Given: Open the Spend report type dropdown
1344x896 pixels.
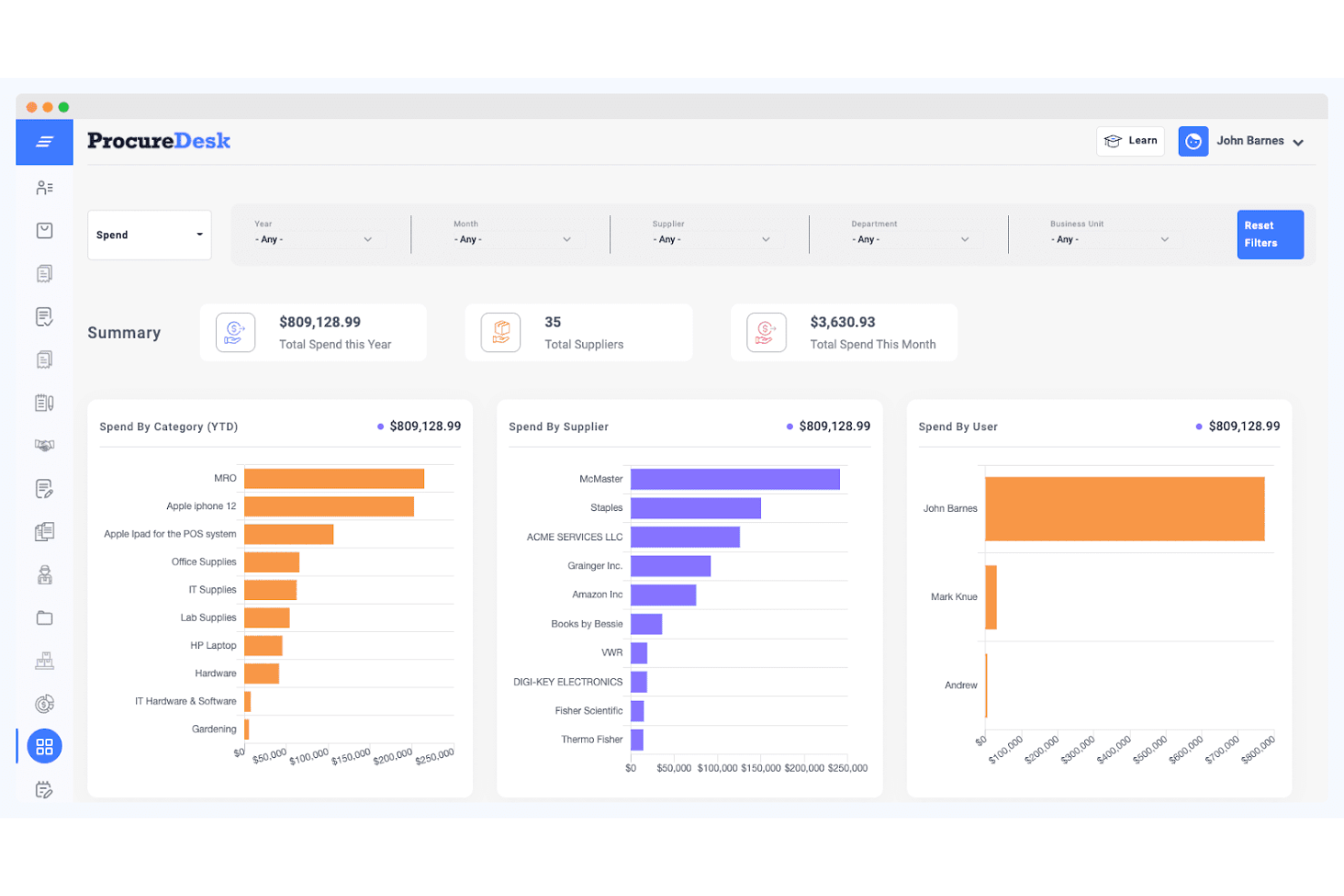Looking at the screenshot, I should pos(150,235).
